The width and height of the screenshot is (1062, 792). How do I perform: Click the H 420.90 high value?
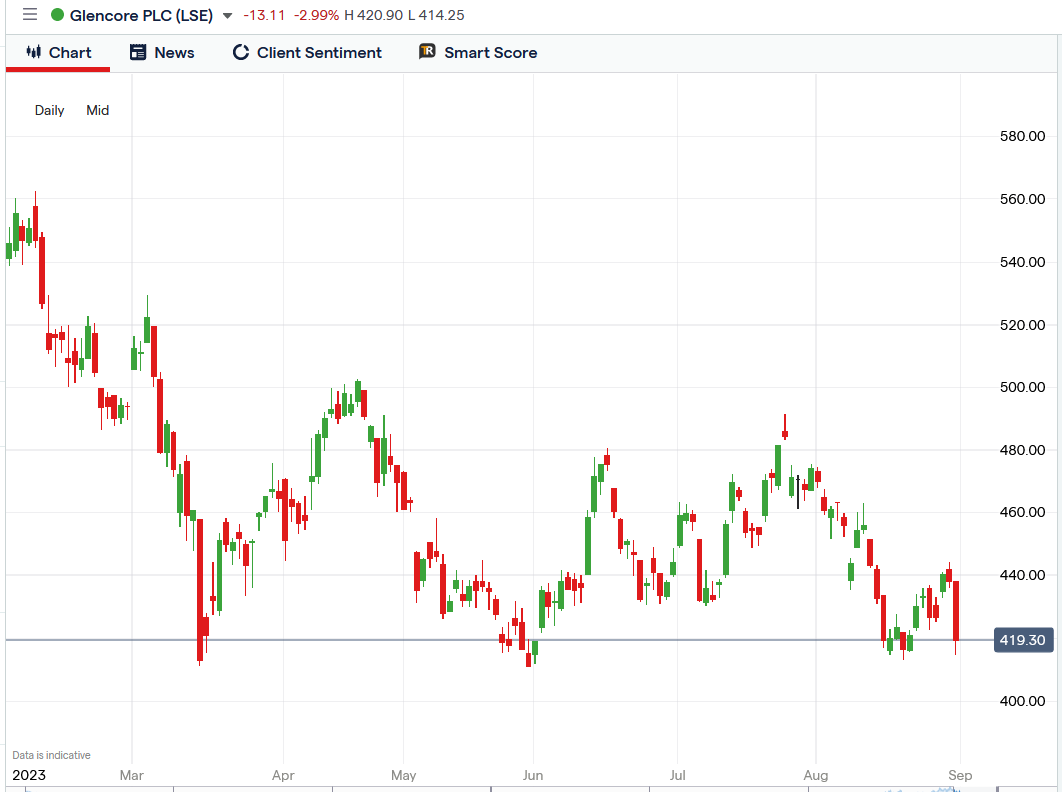coord(374,15)
